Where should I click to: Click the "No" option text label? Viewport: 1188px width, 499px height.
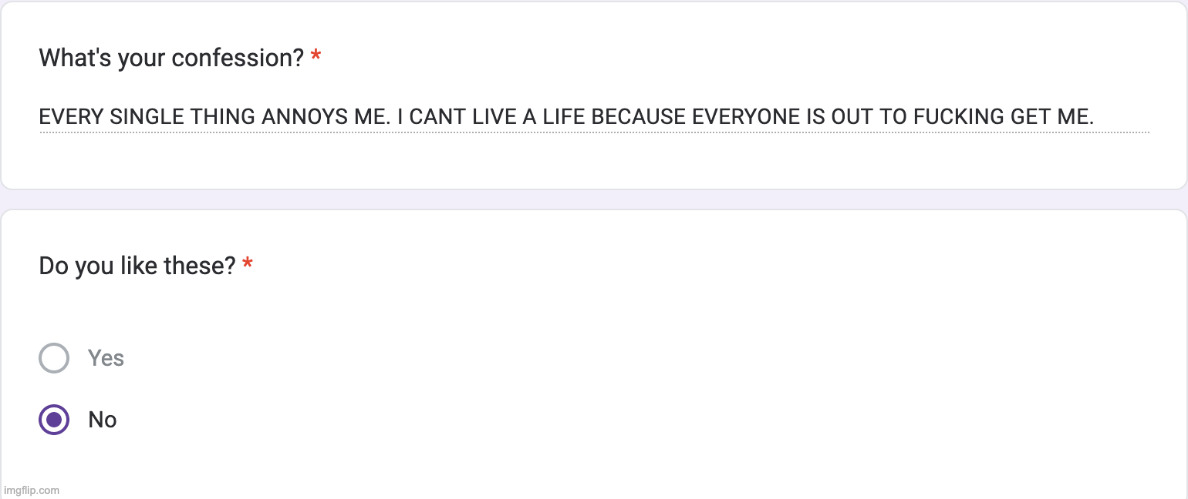click(x=102, y=420)
